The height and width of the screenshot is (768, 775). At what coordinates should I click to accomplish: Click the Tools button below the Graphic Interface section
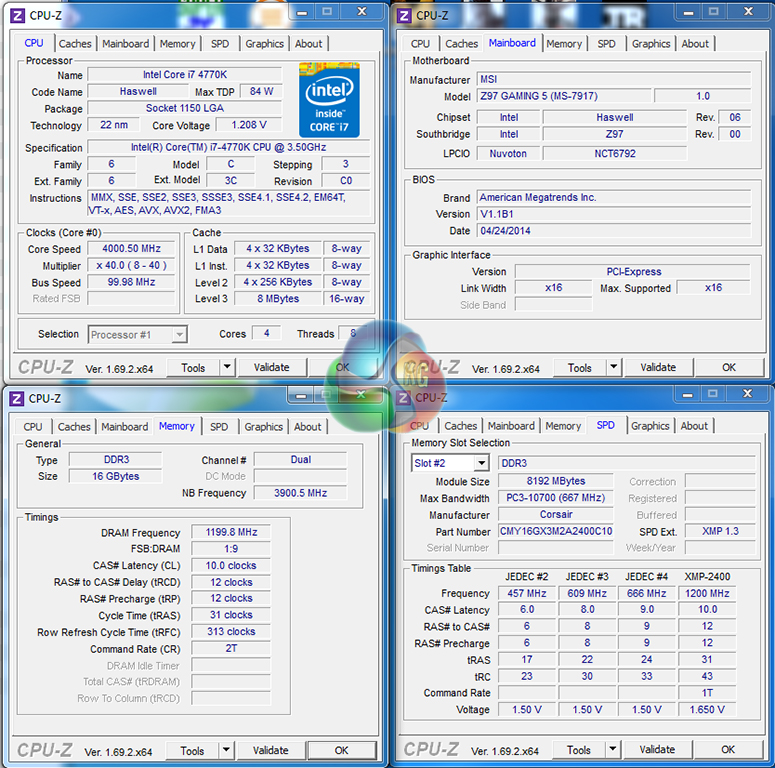point(580,368)
